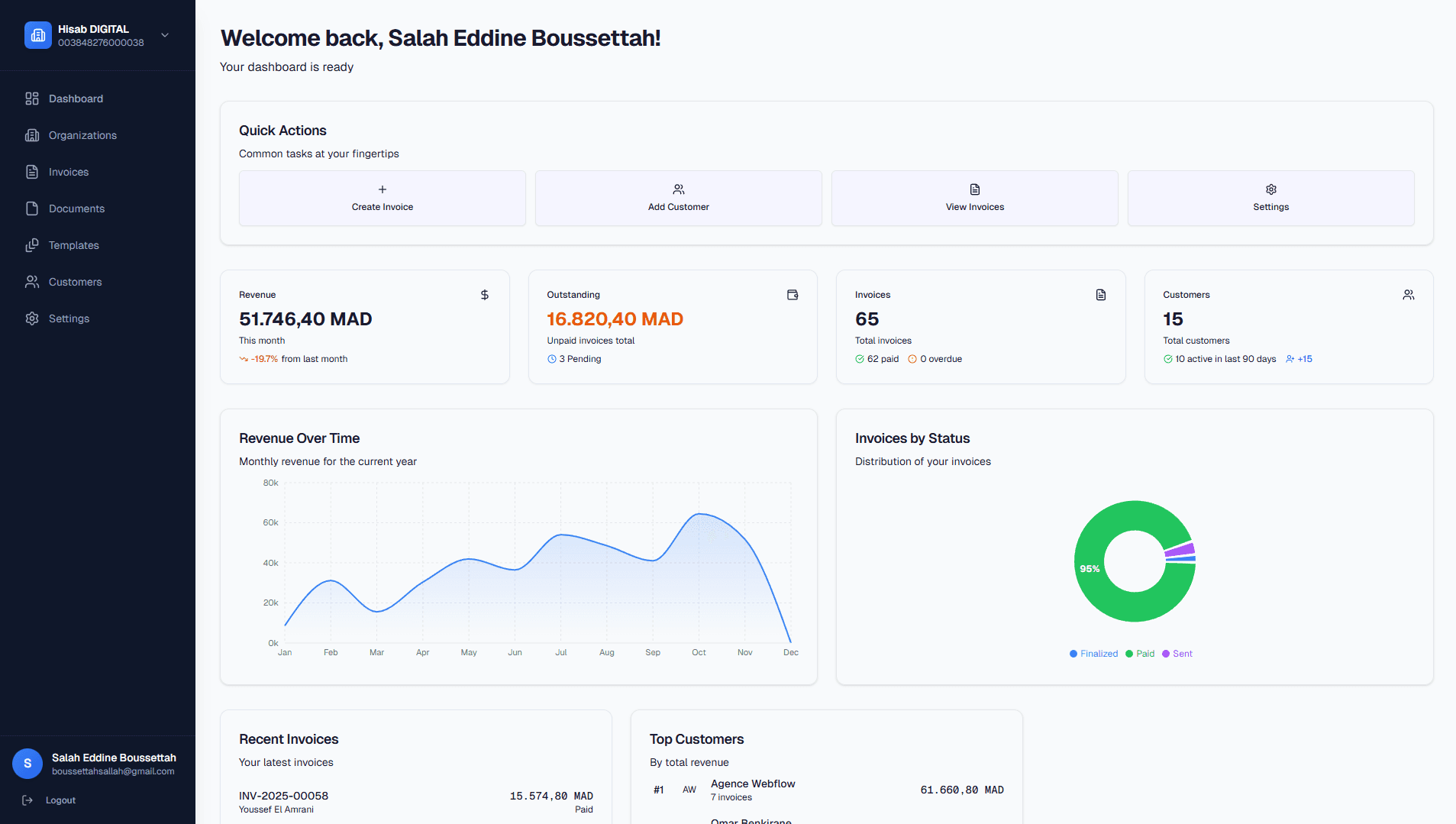This screenshot has height=824, width=1456.
Task: Select the Dashboard icon in sidebar
Action: click(31, 99)
